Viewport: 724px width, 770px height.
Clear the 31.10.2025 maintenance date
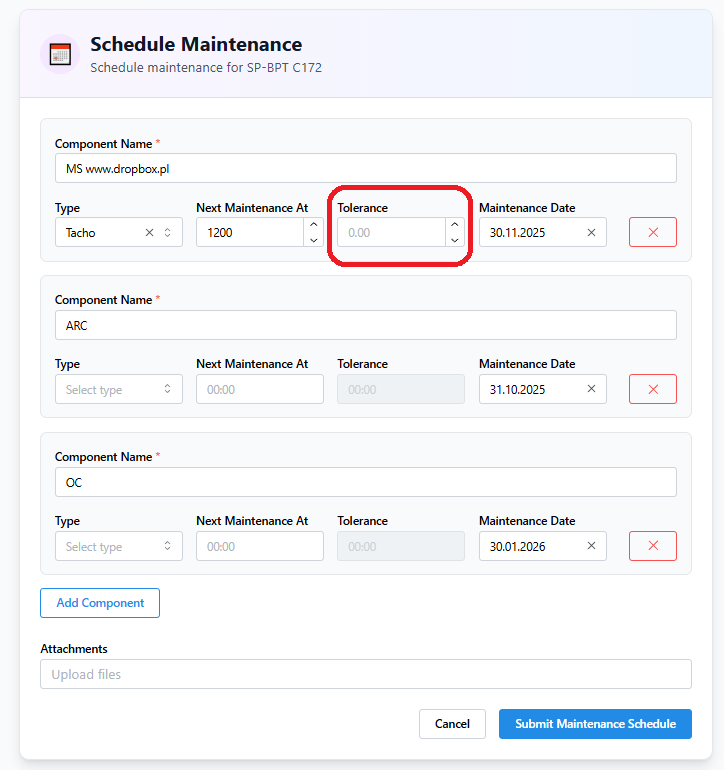point(591,390)
